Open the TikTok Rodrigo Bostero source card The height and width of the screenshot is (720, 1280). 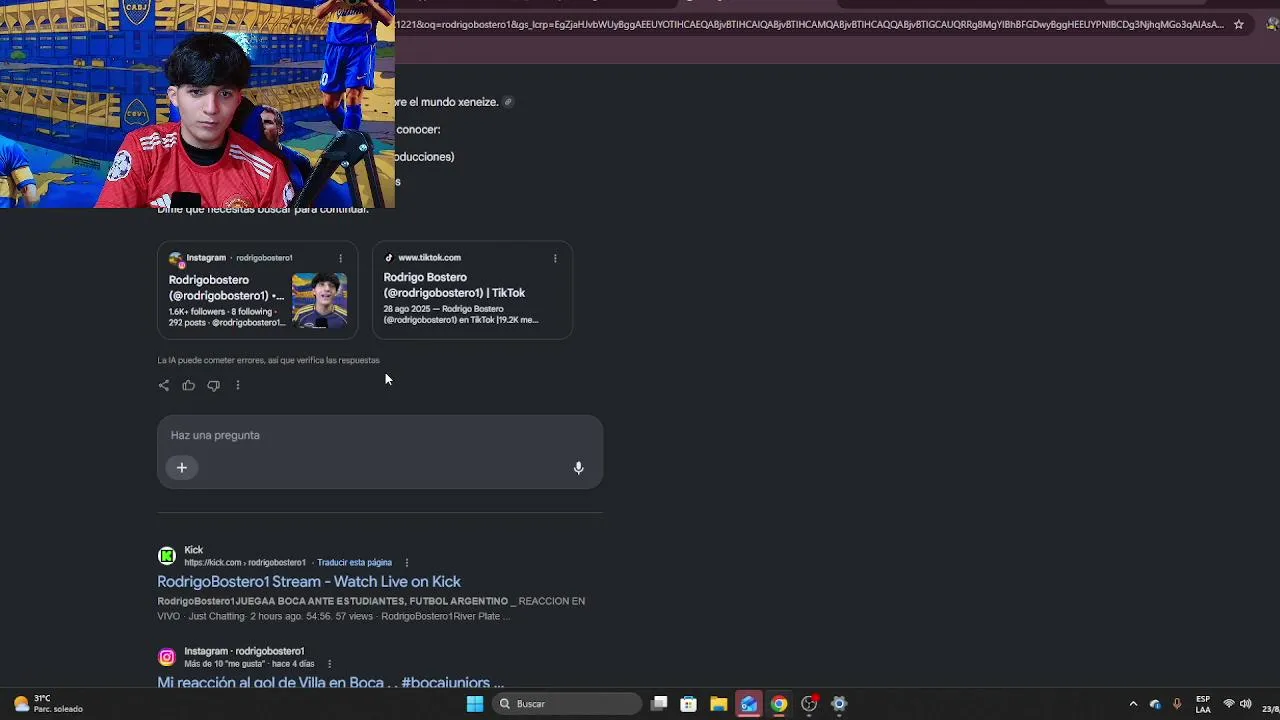(x=473, y=290)
